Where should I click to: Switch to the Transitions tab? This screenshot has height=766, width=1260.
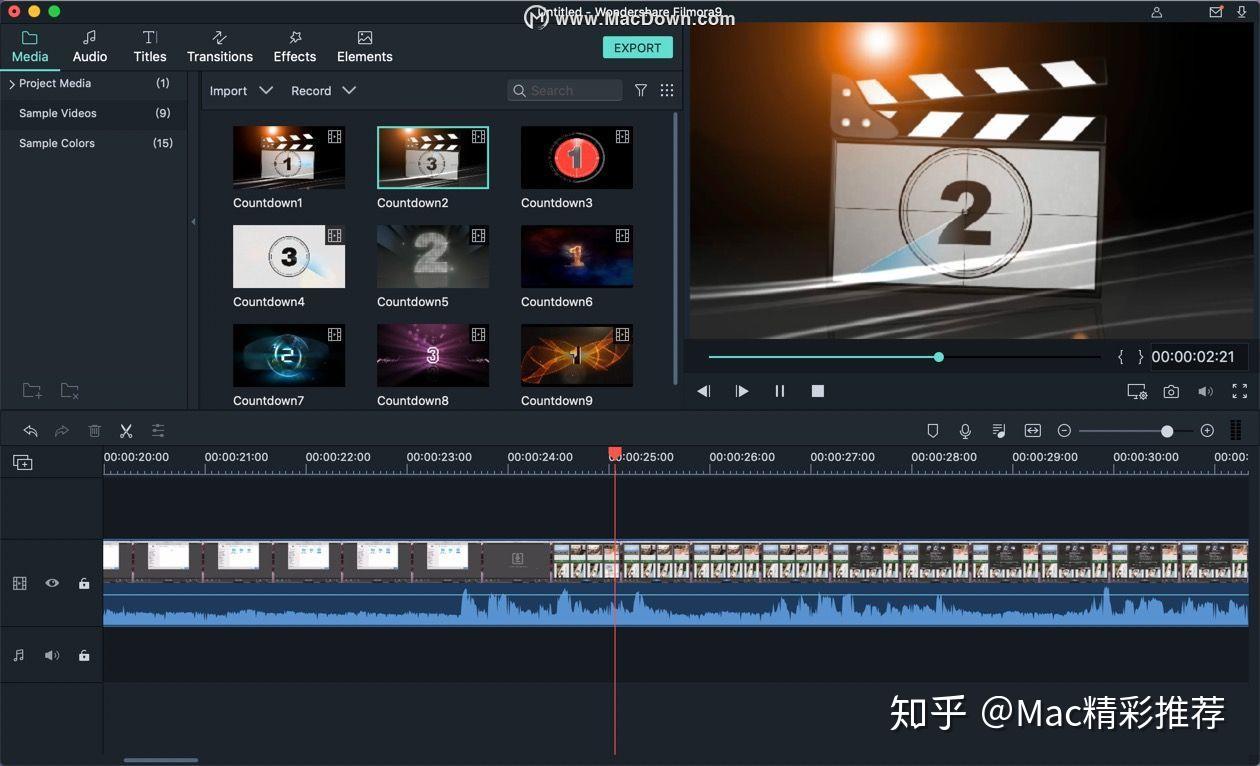coord(219,46)
